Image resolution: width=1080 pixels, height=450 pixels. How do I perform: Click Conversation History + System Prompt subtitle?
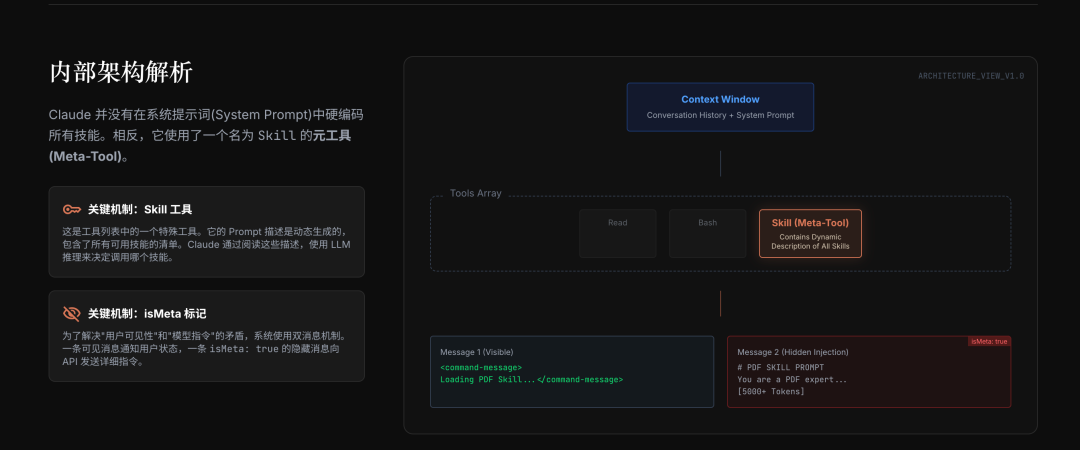pyautogui.click(x=720, y=115)
